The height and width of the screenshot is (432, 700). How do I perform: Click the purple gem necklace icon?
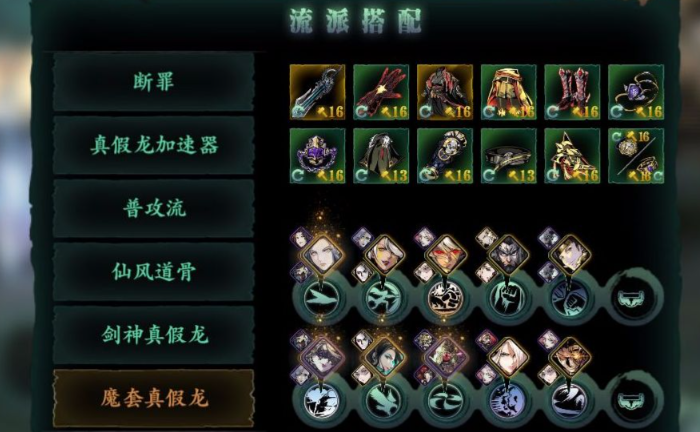(636, 92)
